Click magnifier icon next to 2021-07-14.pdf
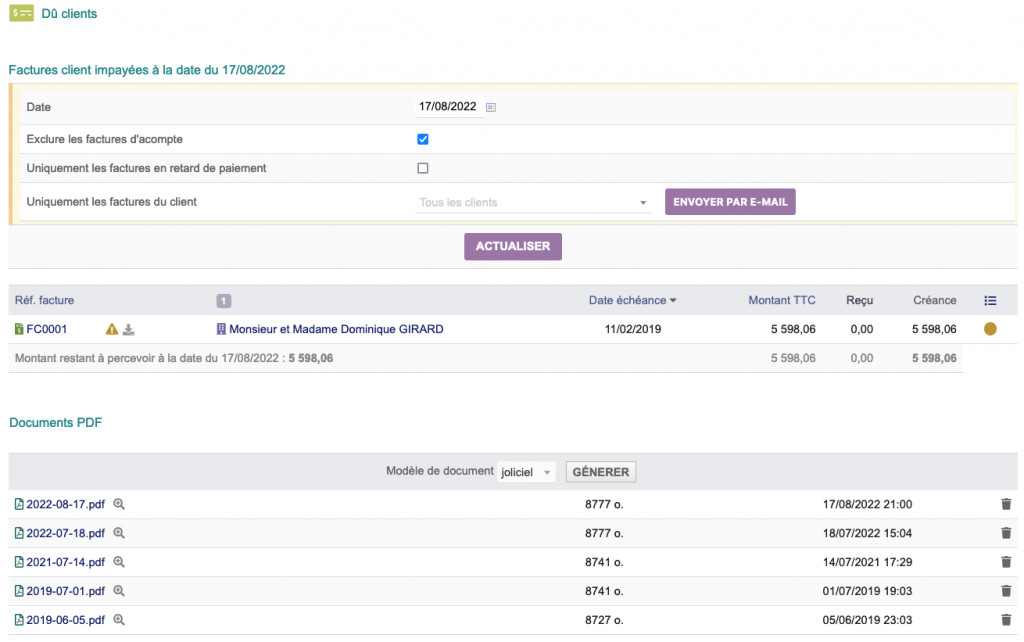The height and width of the screenshot is (642, 1024). 119,563
